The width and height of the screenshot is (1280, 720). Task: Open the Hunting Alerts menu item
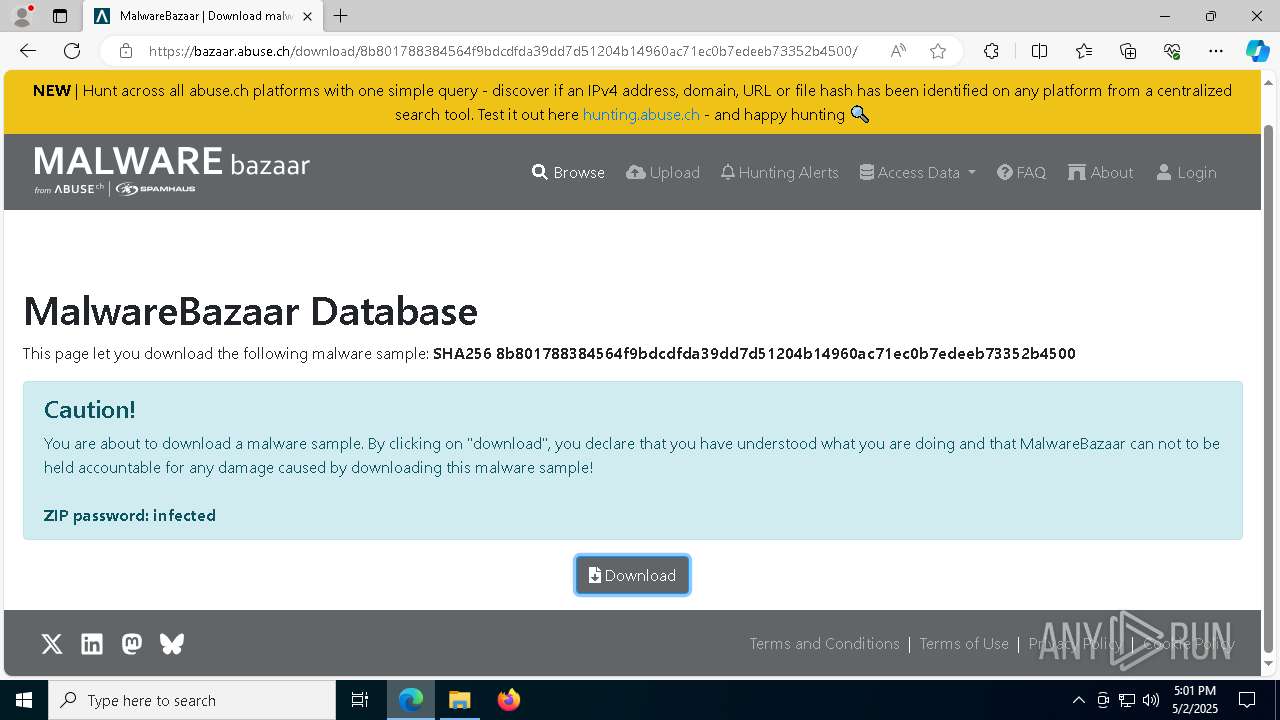[x=780, y=172]
